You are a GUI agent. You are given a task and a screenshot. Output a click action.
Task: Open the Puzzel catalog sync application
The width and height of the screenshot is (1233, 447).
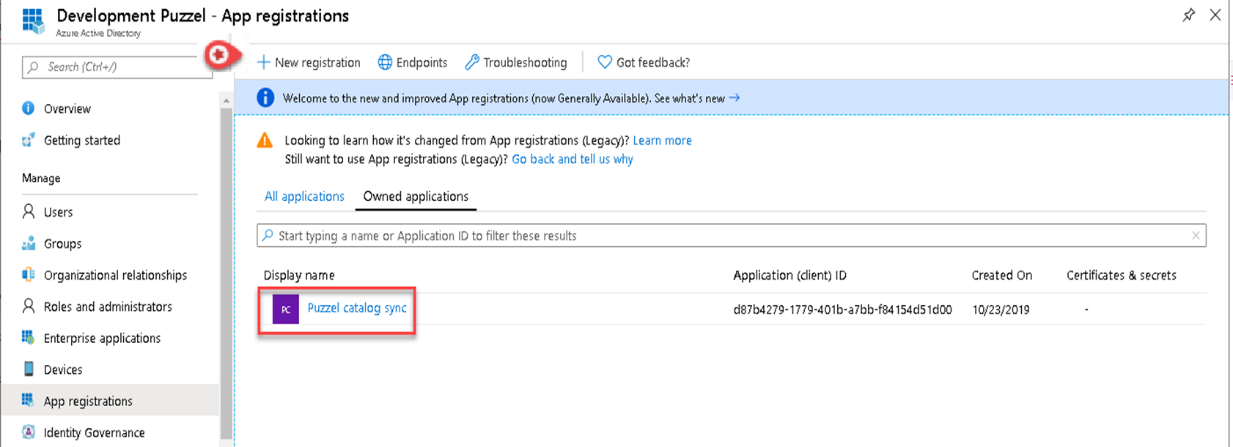click(356, 309)
